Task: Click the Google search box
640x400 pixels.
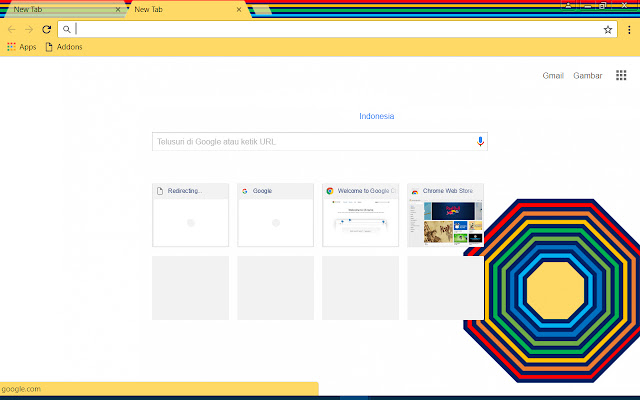Action: pos(310,142)
